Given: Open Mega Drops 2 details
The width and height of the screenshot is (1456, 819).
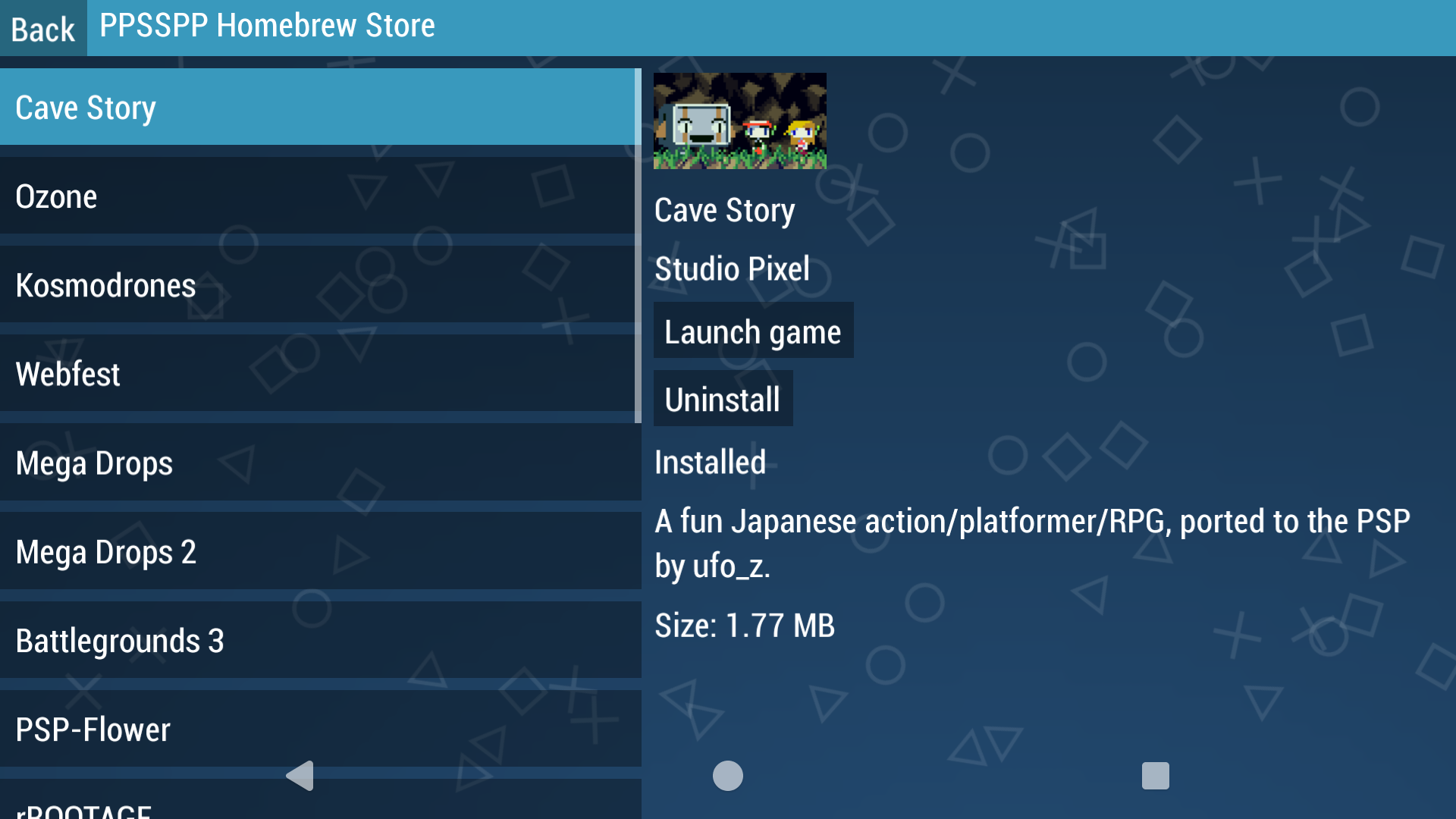Looking at the screenshot, I should point(318,551).
